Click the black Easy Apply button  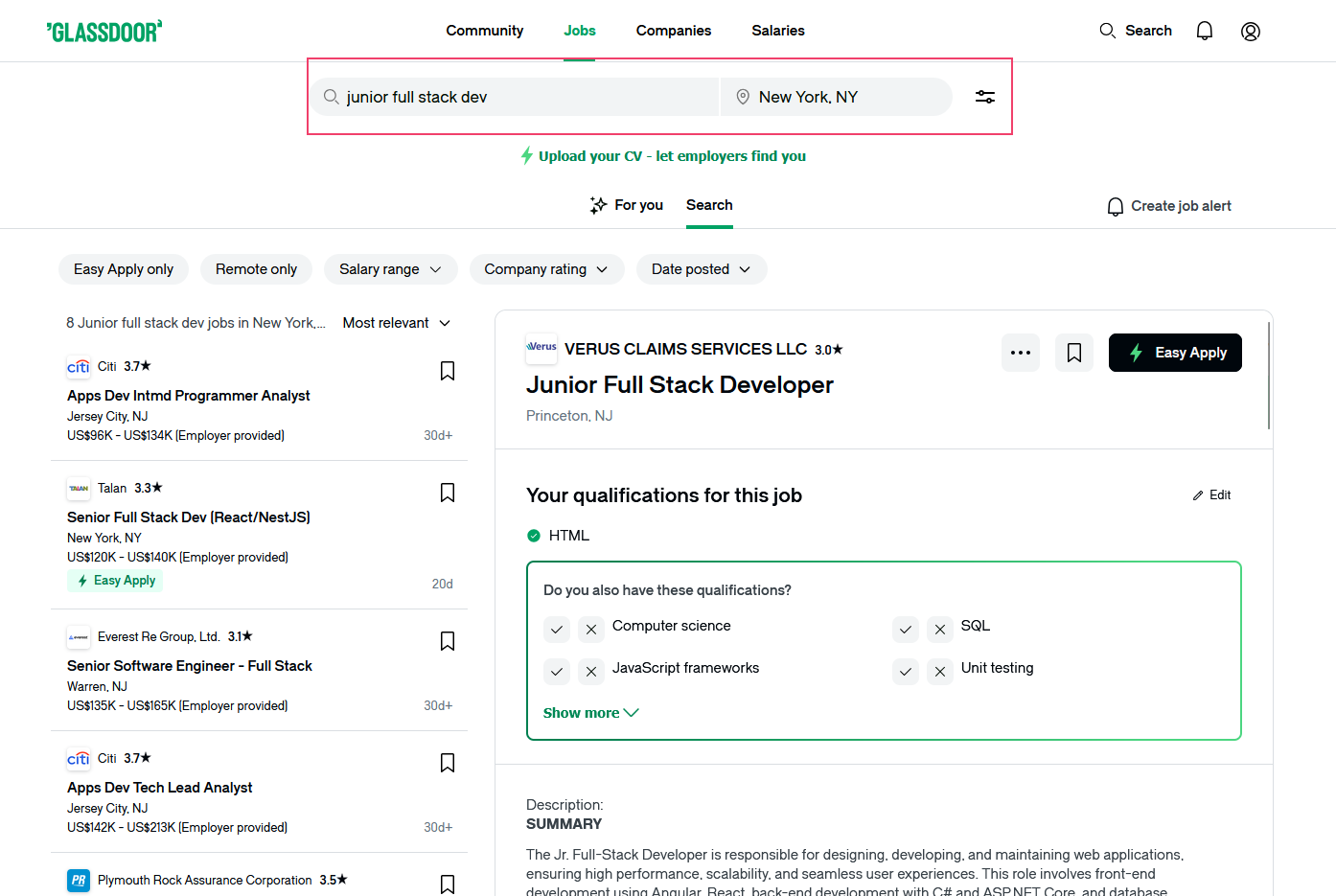(1175, 353)
